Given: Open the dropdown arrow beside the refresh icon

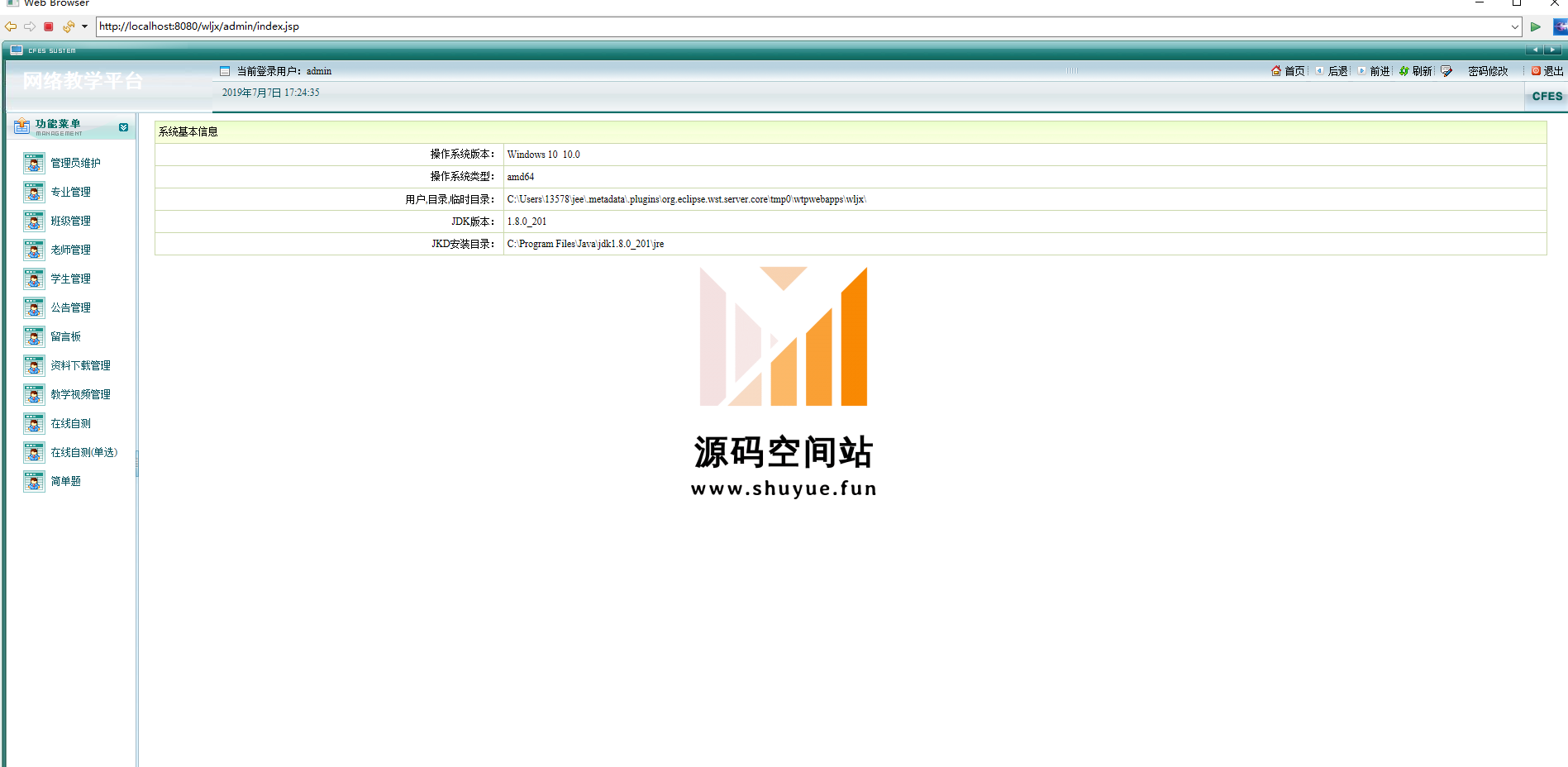Looking at the screenshot, I should point(84,26).
